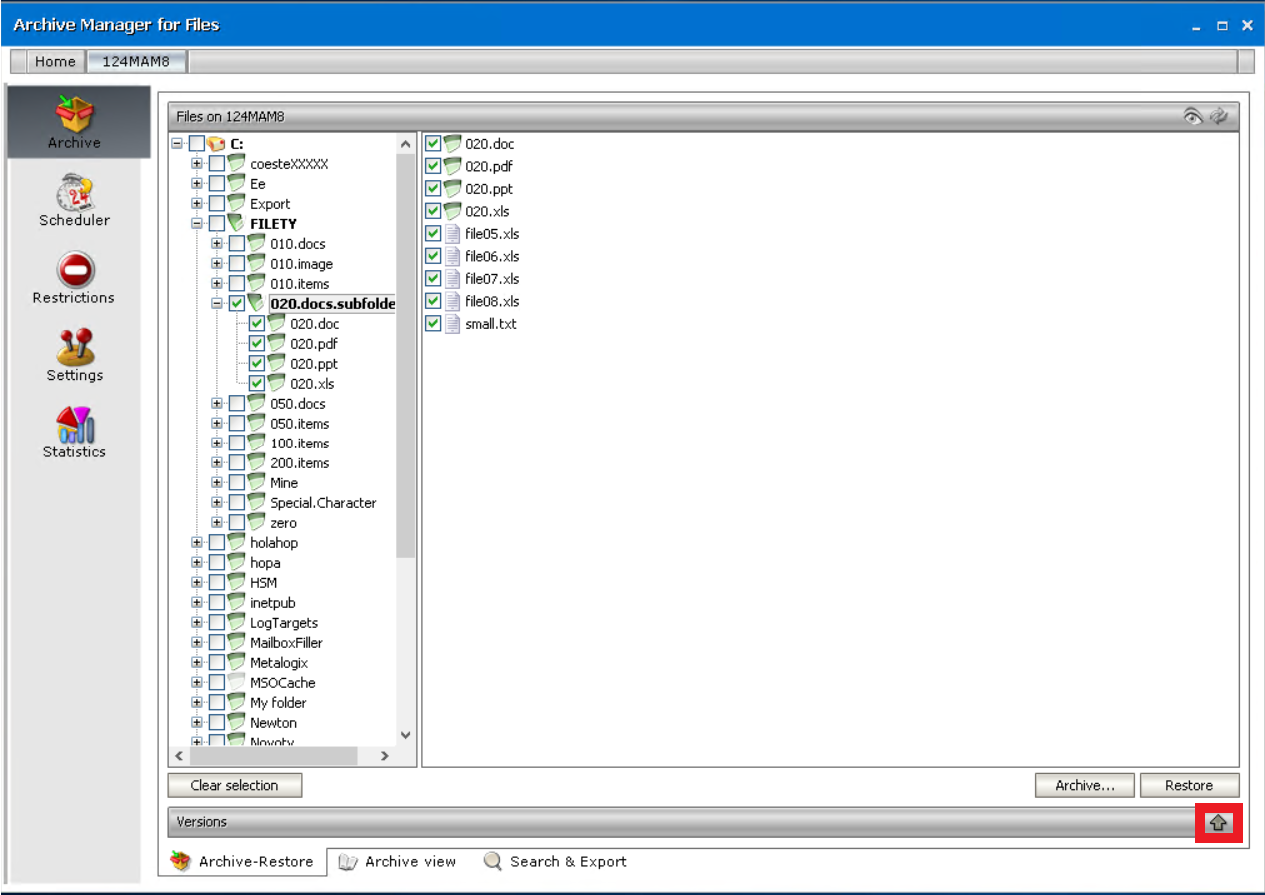This screenshot has height=895, width=1265.
Task: Click the MSOCache folder icon
Action: (x=236, y=682)
